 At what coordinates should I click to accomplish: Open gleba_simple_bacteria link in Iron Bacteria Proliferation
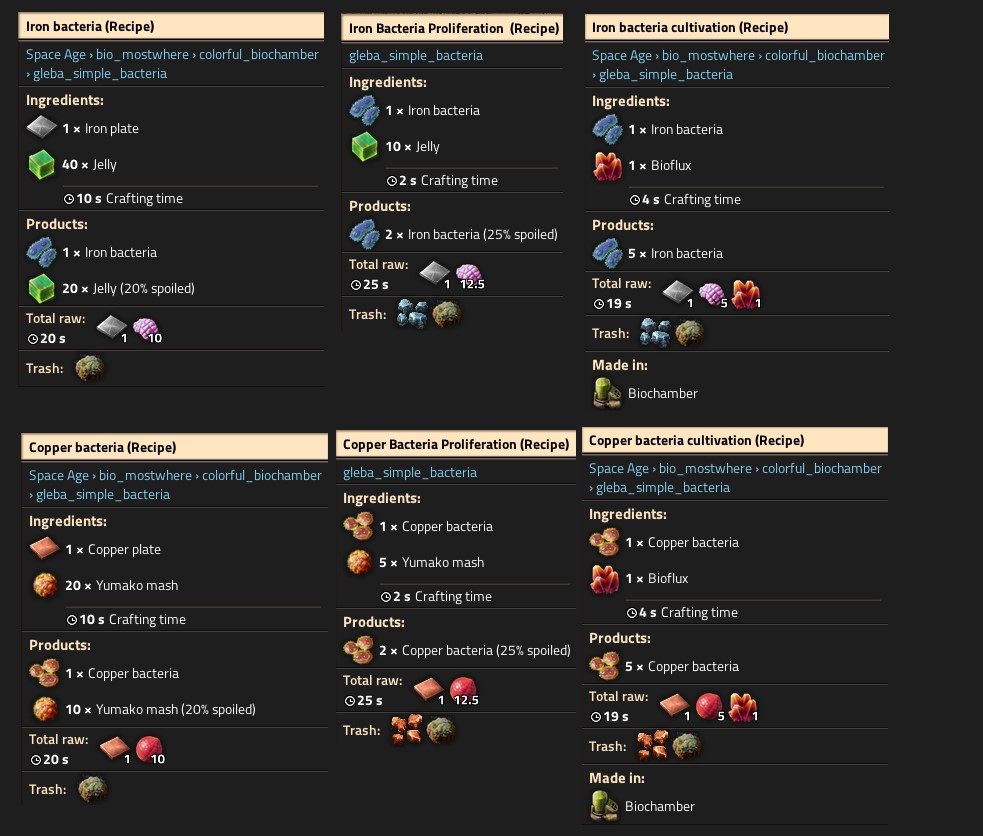click(416, 55)
